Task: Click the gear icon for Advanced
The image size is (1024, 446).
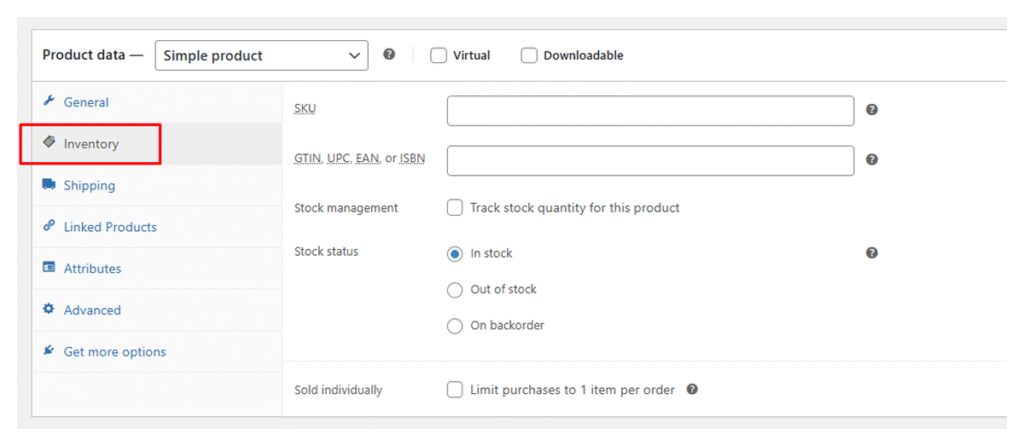Action: [48, 310]
